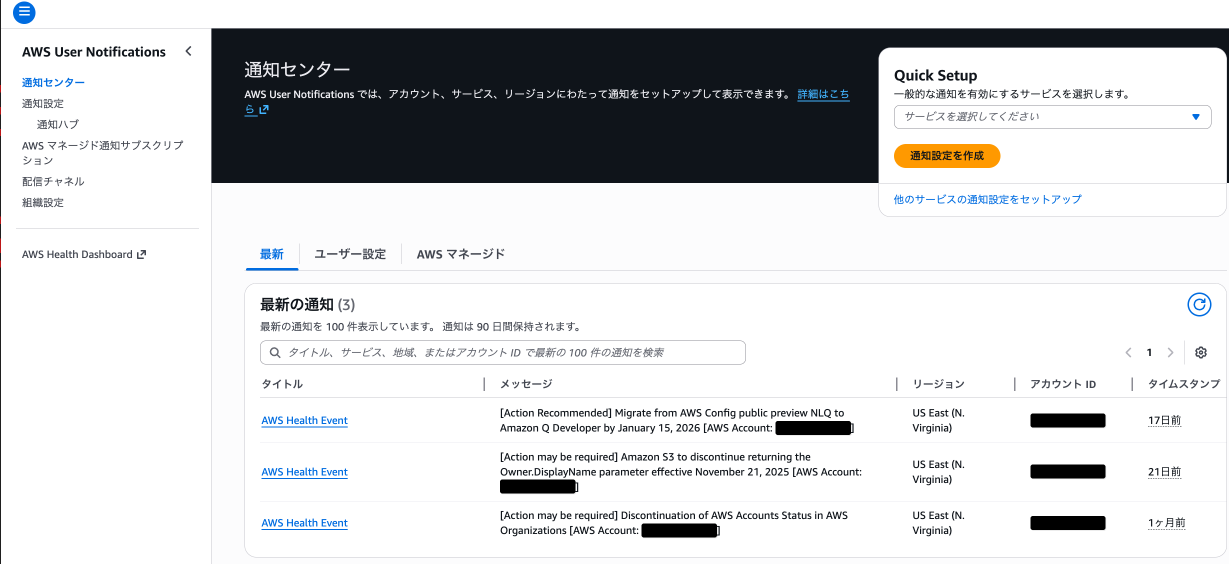Switch to the ユーザー設定 tab
The image size is (1229, 564).
pyautogui.click(x=350, y=254)
